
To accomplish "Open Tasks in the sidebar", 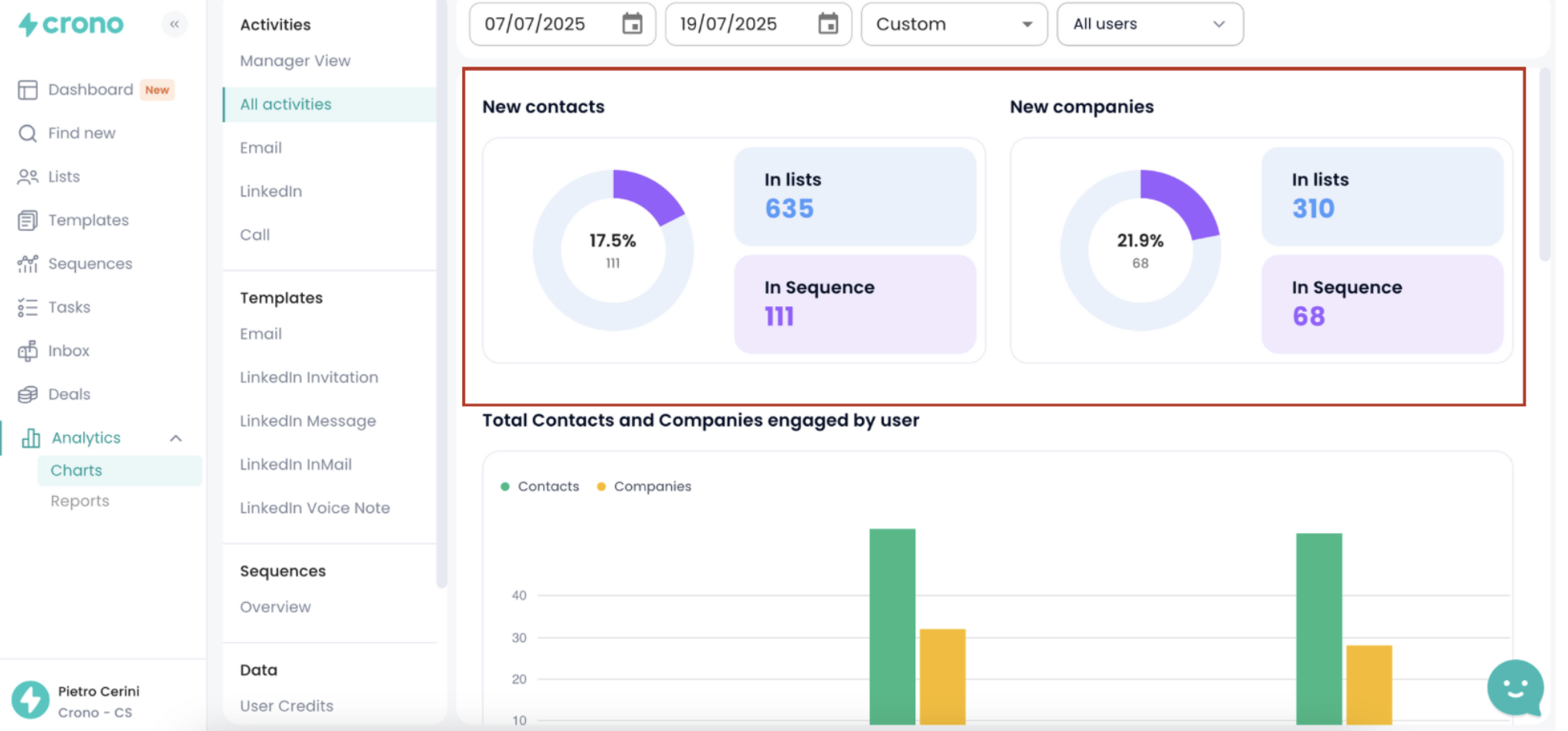I will (70, 308).
